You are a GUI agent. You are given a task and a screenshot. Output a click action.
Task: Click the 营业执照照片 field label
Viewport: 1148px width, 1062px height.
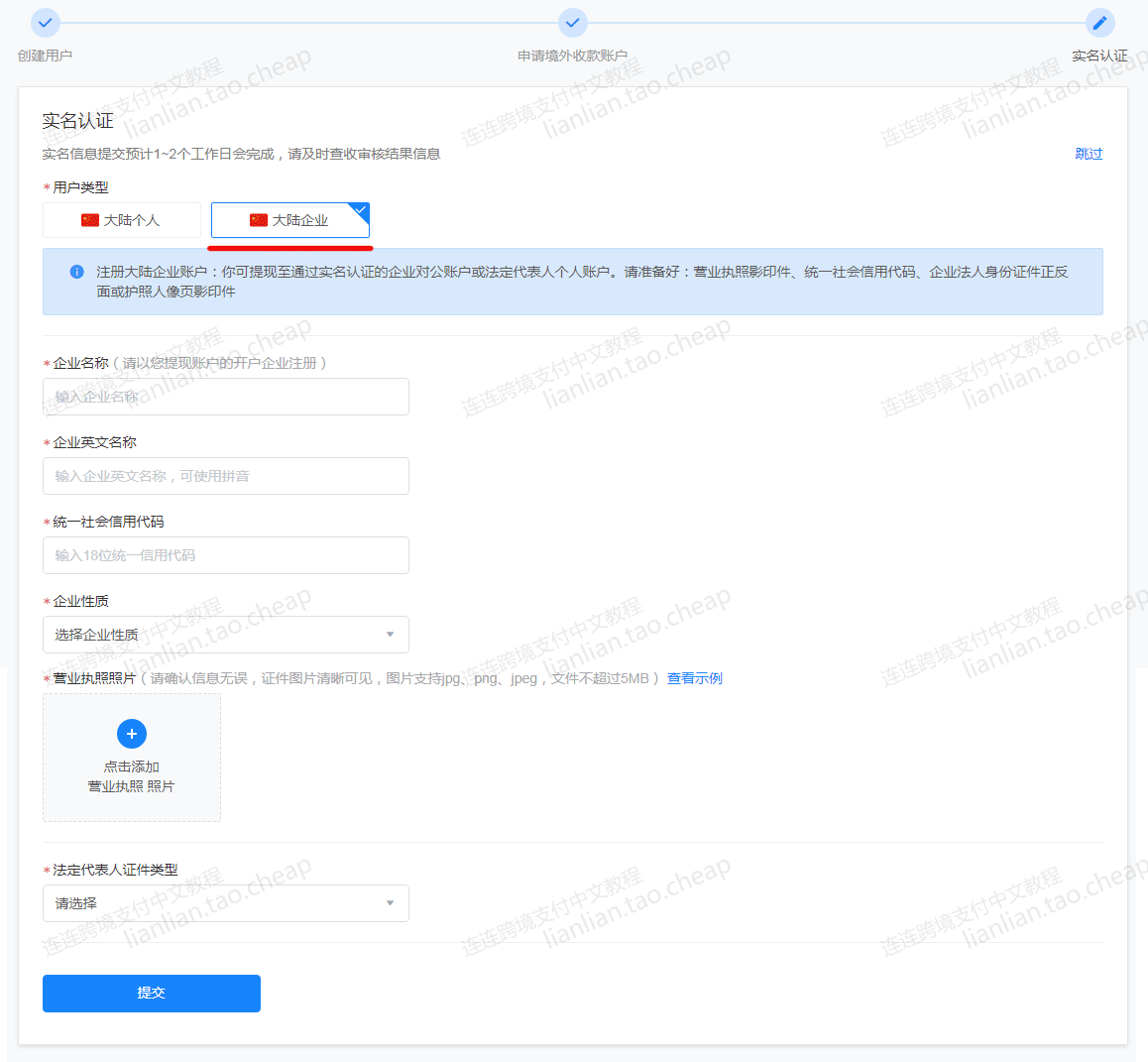(x=94, y=678)
